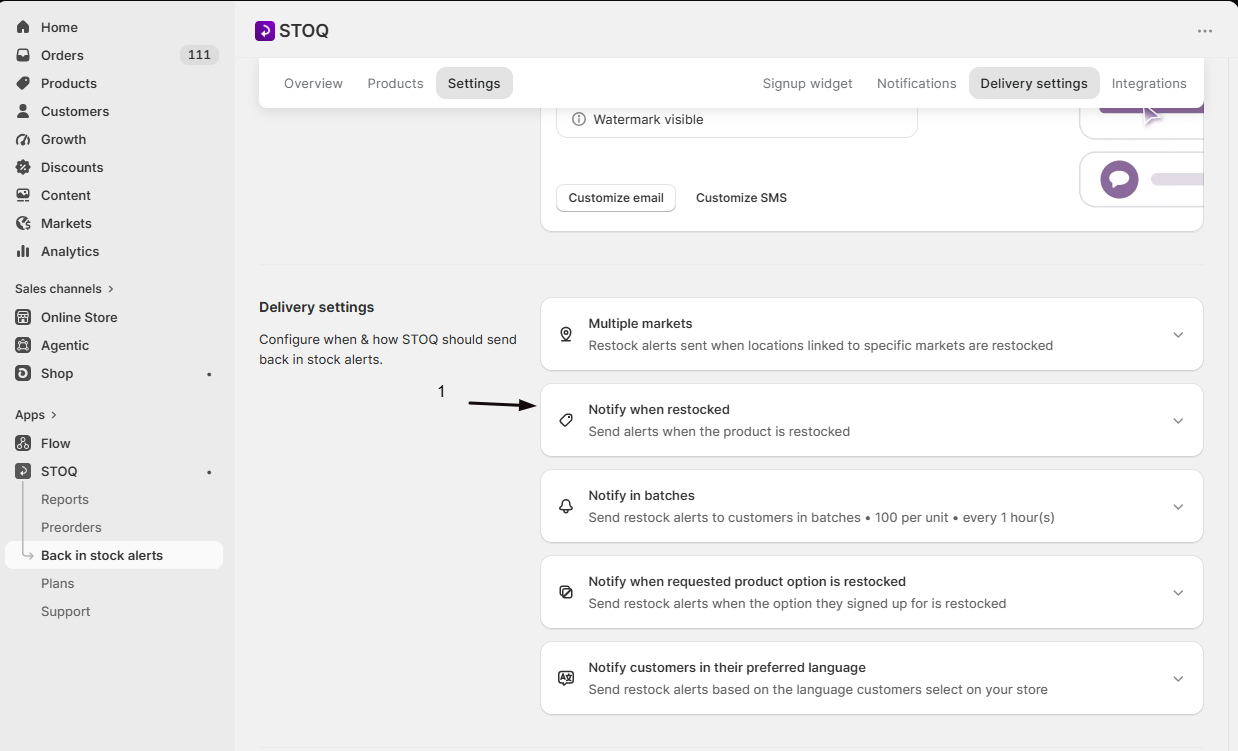Click the Watermark visible info icon
The width and height of the screenshot is (1238, 751).
[579, 119]
